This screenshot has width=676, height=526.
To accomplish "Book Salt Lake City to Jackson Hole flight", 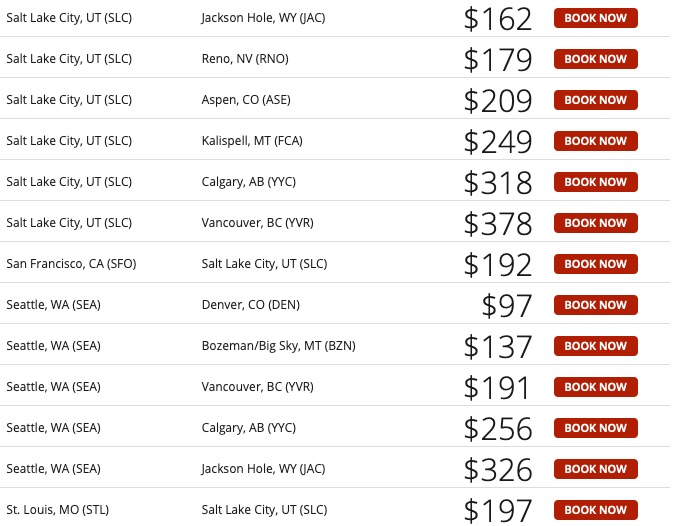I will point(595,18).
